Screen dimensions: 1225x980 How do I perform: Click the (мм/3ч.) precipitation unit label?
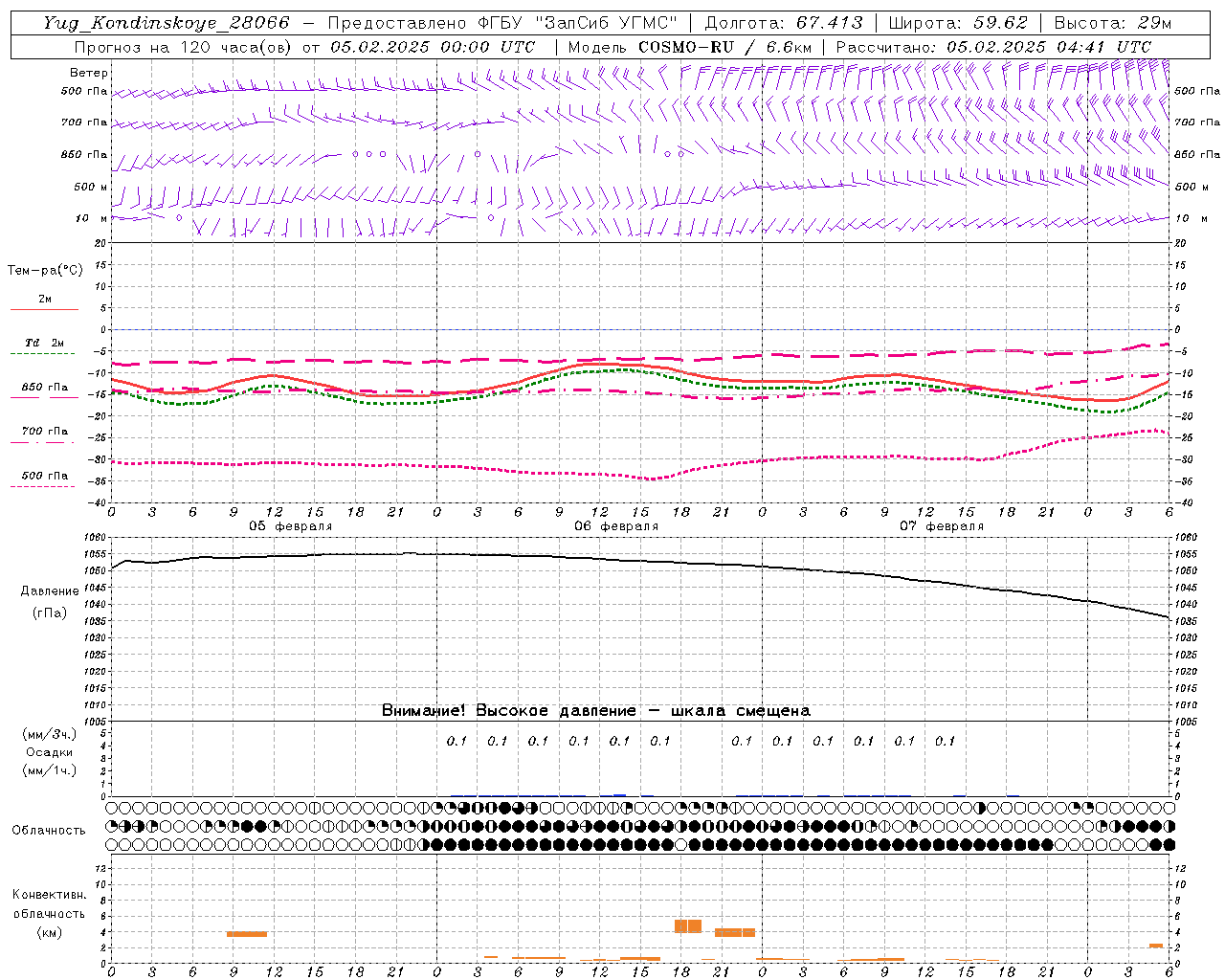click(50, 734)
